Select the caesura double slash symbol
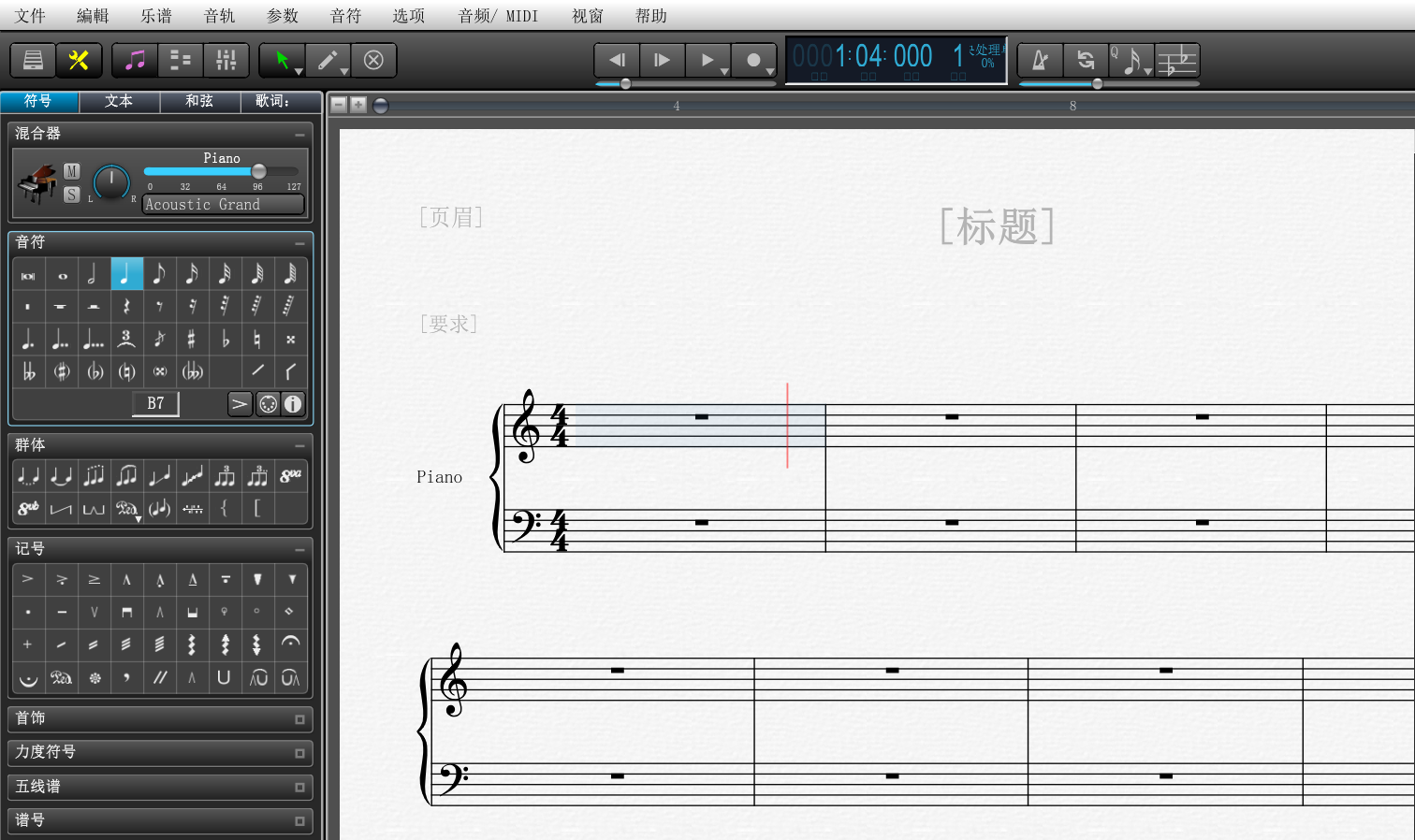 tap(159, 677)
